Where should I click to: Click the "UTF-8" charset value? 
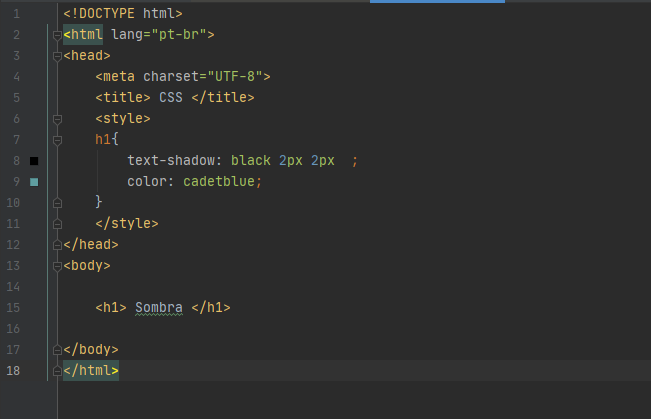coord(235,76)
